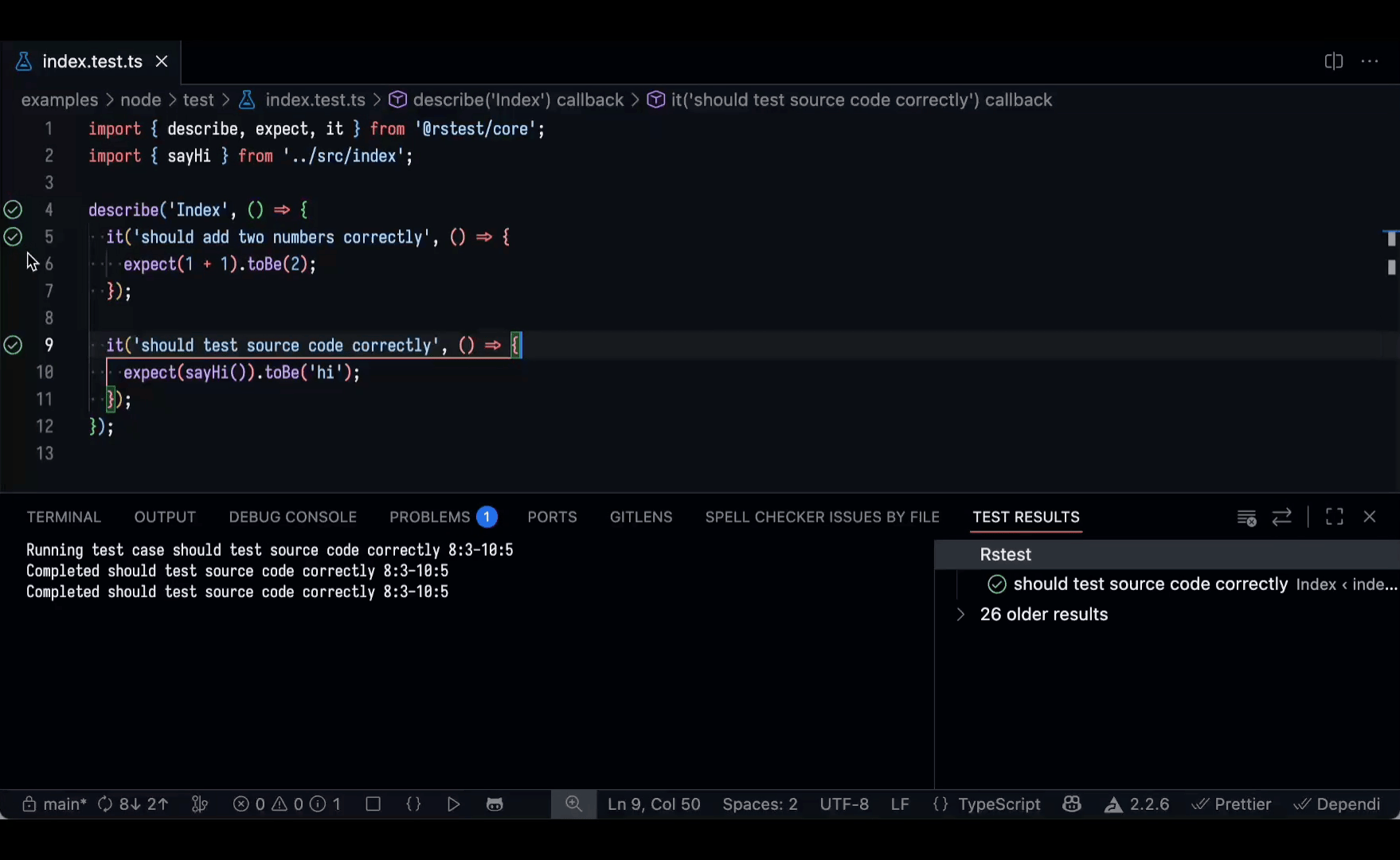Select 'should test source code correctly' under Rstest
The image size is (1400, 860).
click(1150, 584)
